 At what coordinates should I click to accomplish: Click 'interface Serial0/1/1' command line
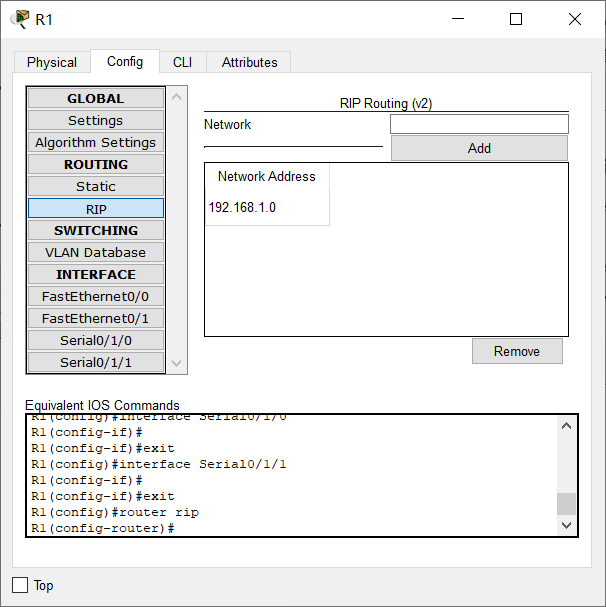[159, 464]
